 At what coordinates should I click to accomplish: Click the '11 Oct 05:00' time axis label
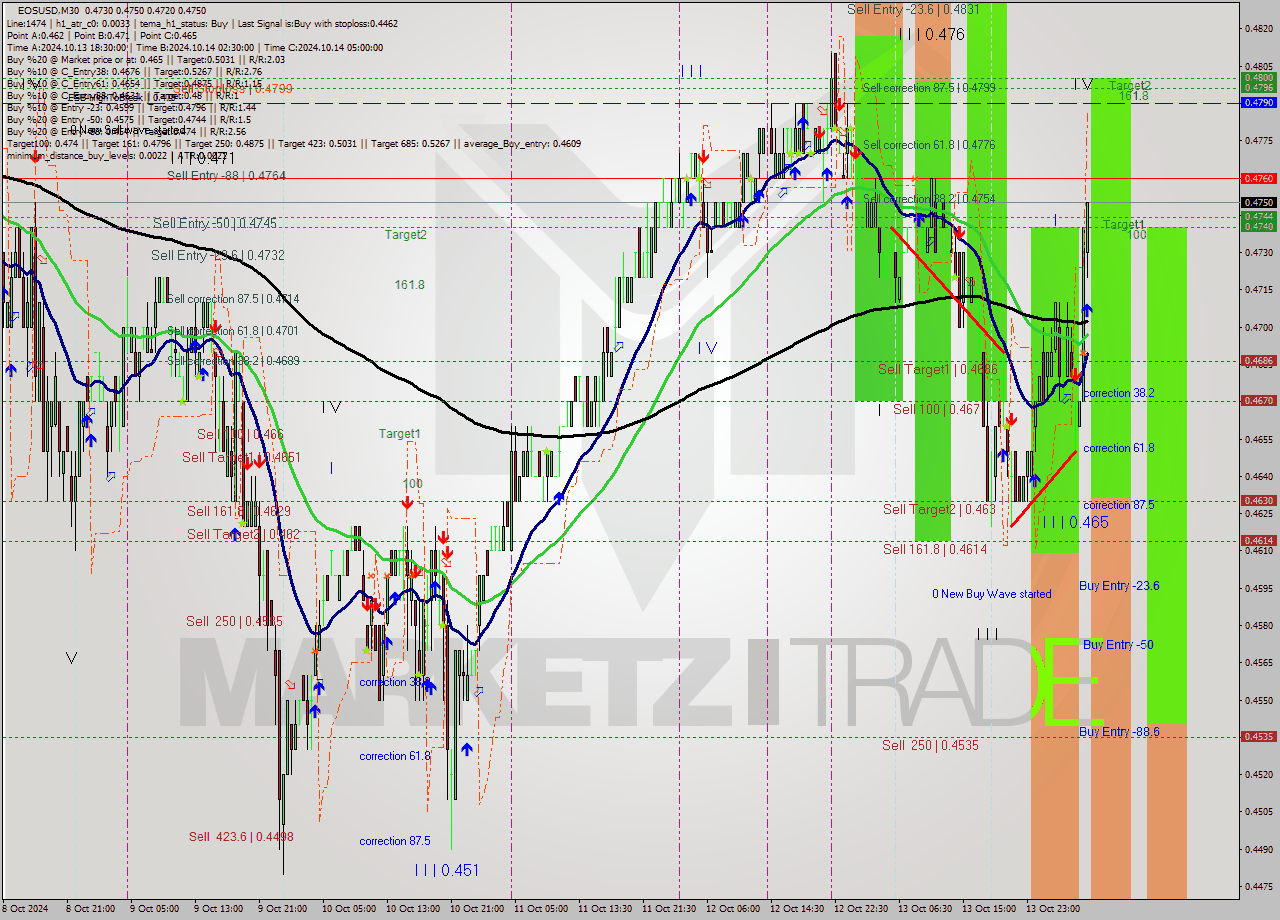click(540, 909)
